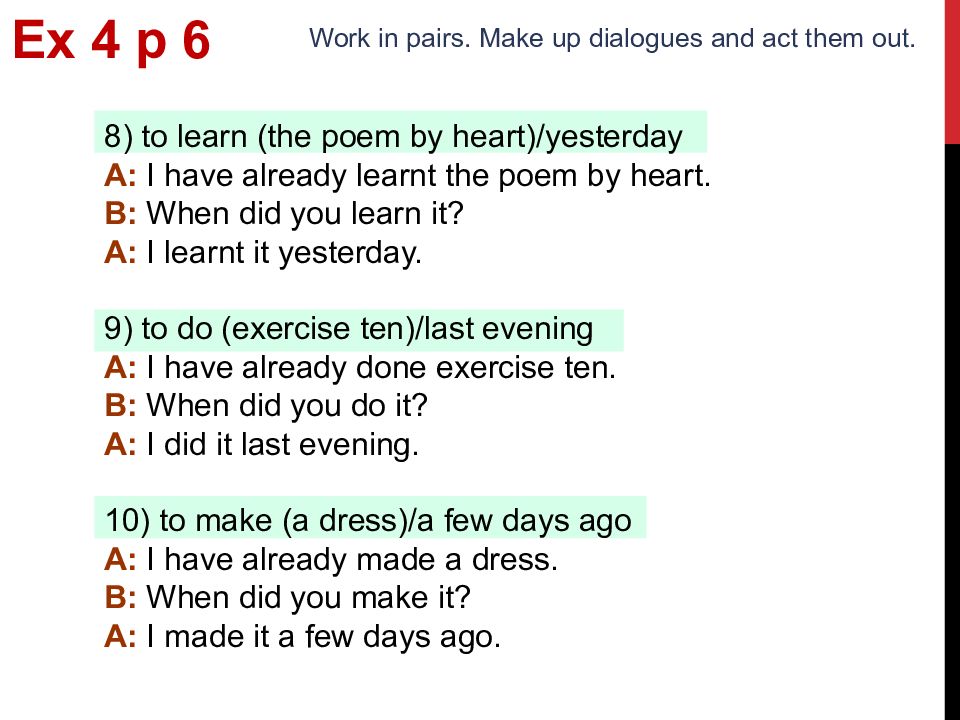Click the word 'yesterday' in the item 8 heading
Screen dimensions: 960x720
614,137
